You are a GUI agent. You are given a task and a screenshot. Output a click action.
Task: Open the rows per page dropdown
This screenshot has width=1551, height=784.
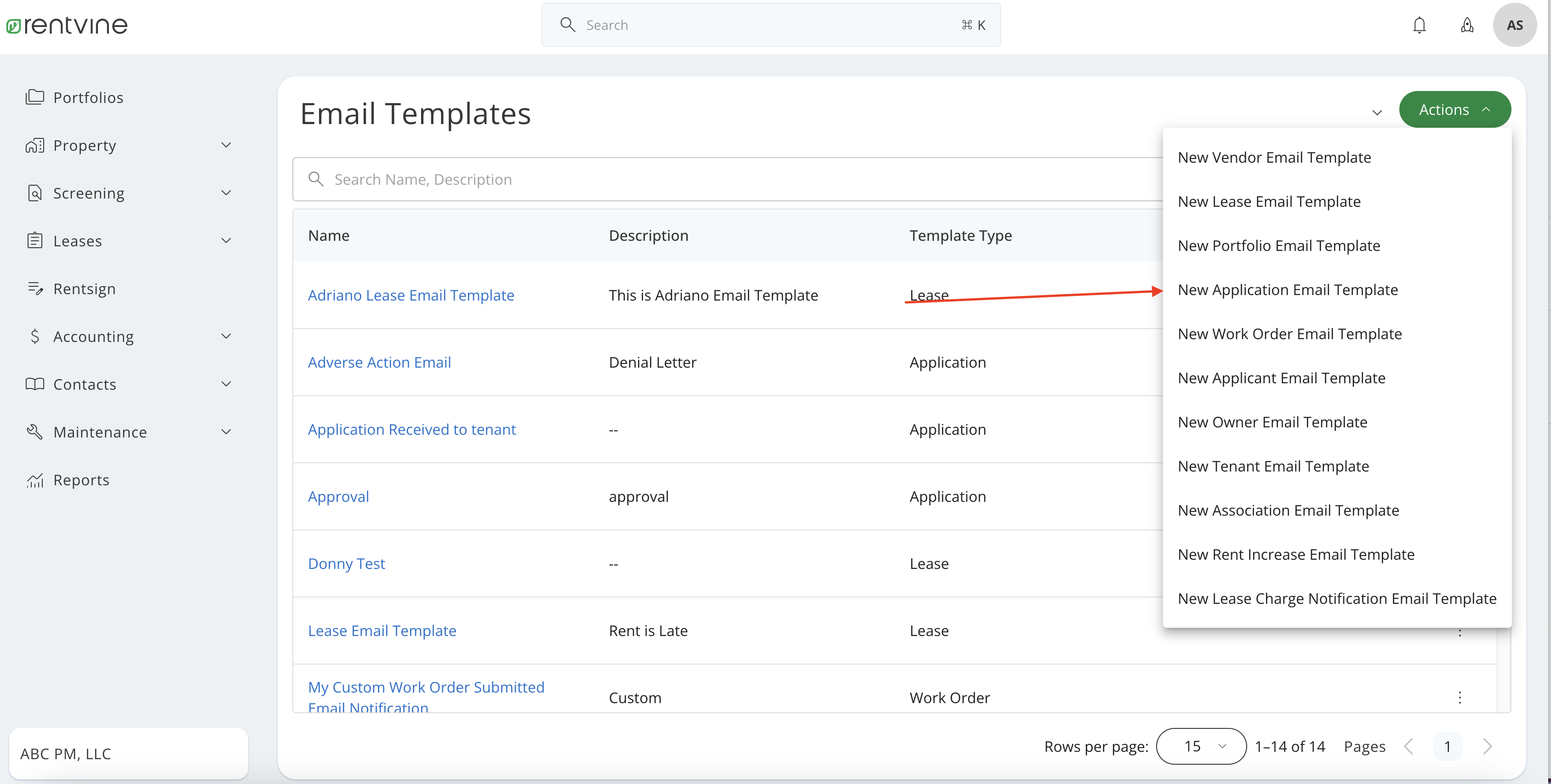point(1201,746)
